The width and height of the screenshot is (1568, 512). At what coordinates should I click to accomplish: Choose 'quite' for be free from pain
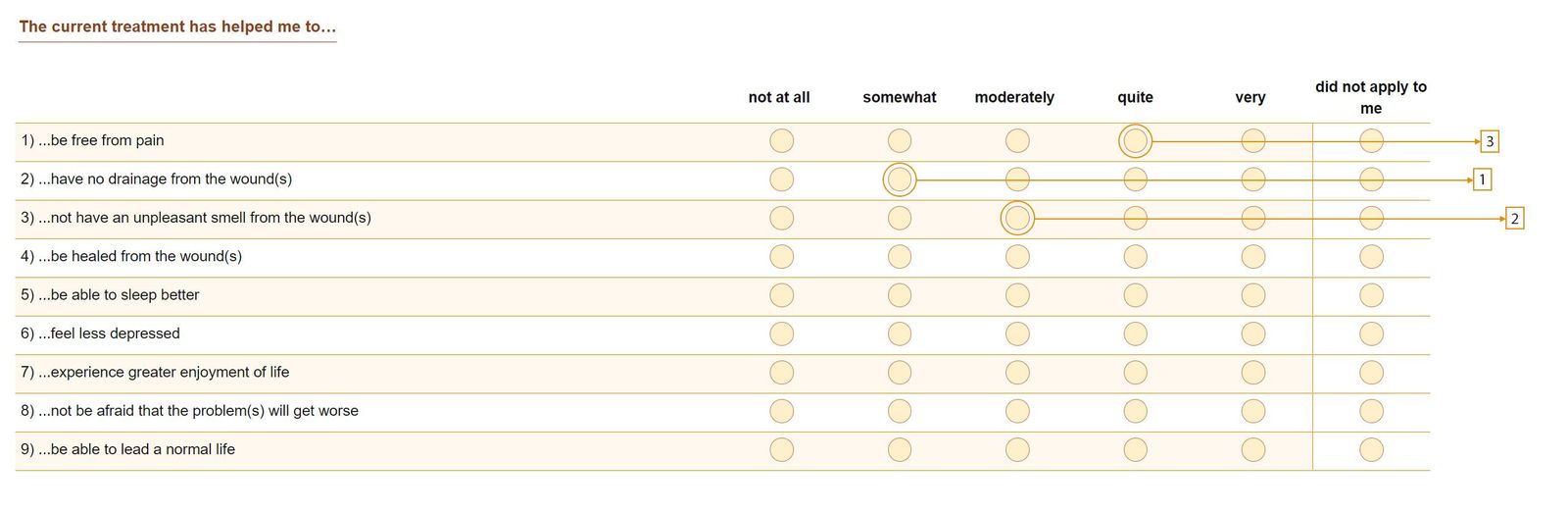(x=1135, y=141)
